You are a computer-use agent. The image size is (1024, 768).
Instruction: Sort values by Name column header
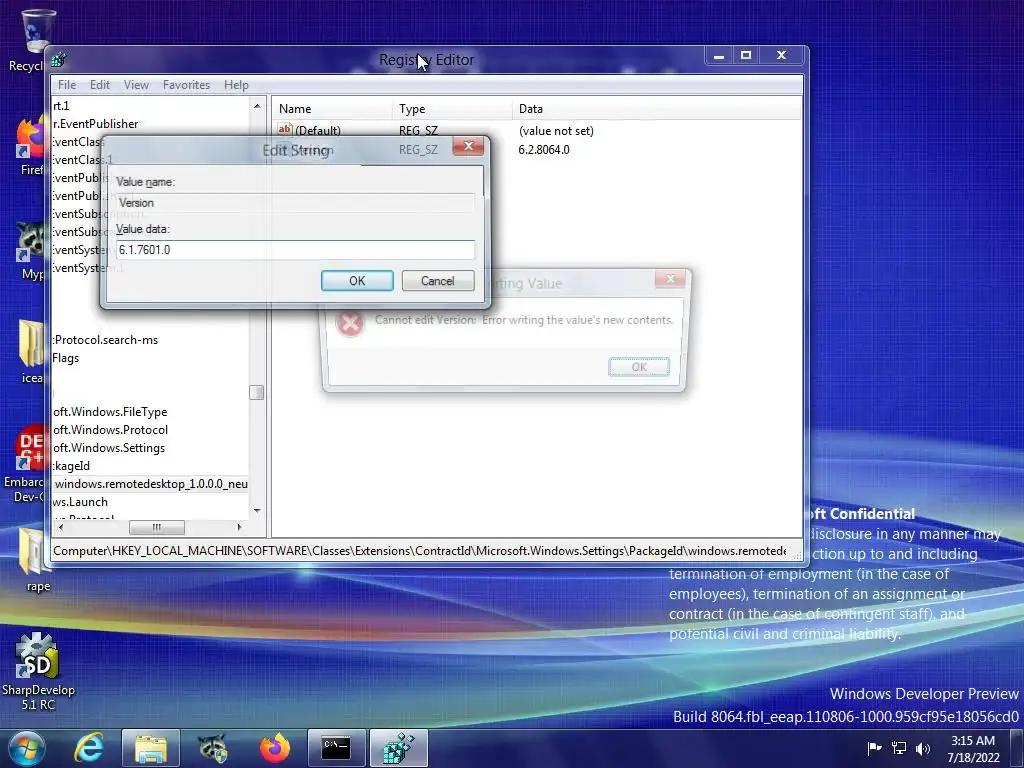(x=332, y=109)
